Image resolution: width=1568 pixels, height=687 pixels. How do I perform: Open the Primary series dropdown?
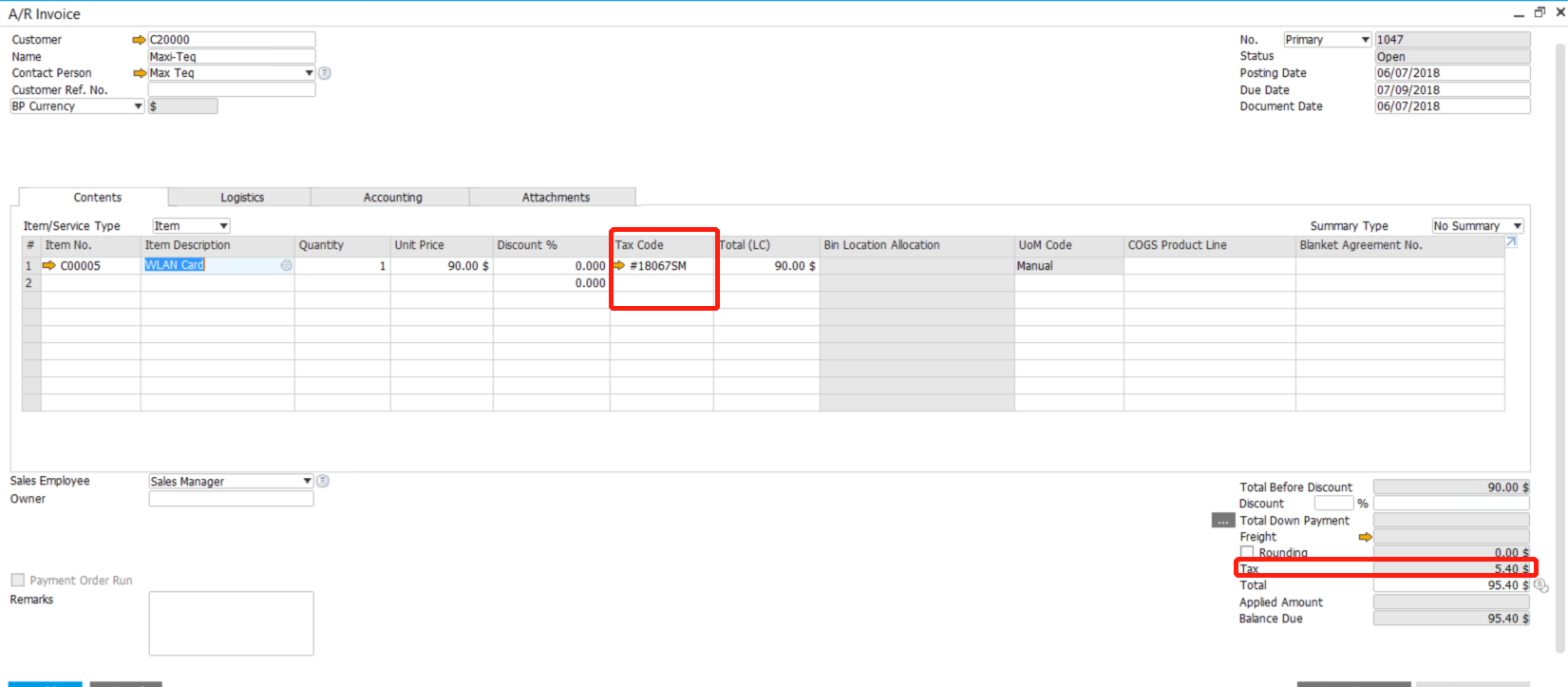(1365, 40)
